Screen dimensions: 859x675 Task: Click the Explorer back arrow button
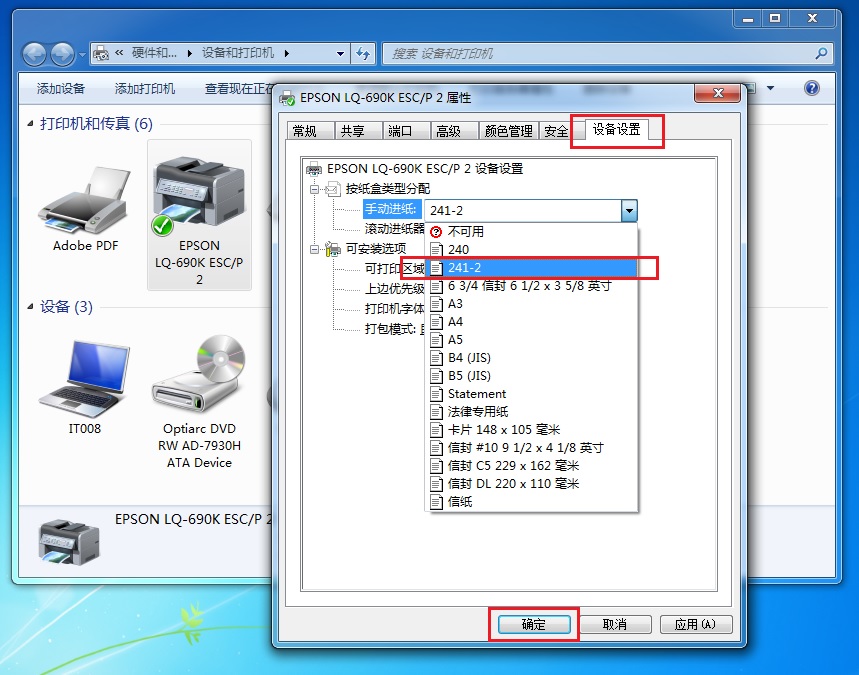point(35,55)
